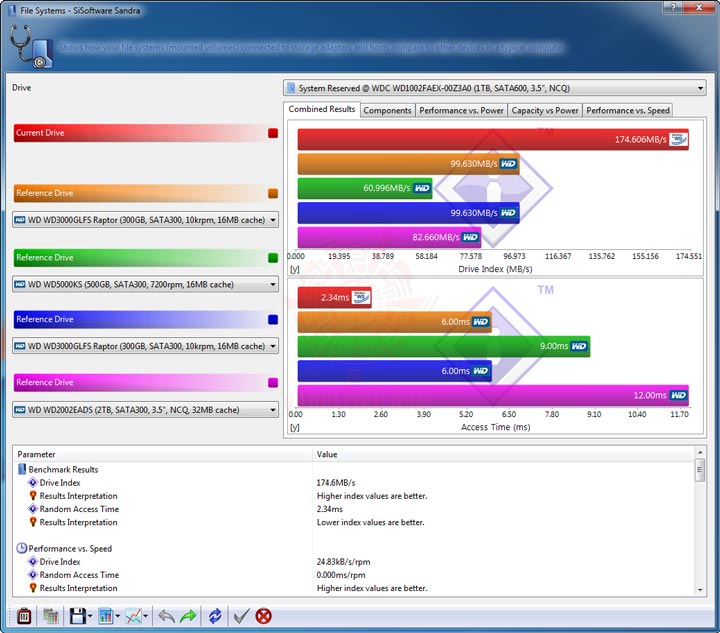The image size is (720, 633).
Task: Open the line graph icon dropdown arrow
Action: click(x=146, y=616)
